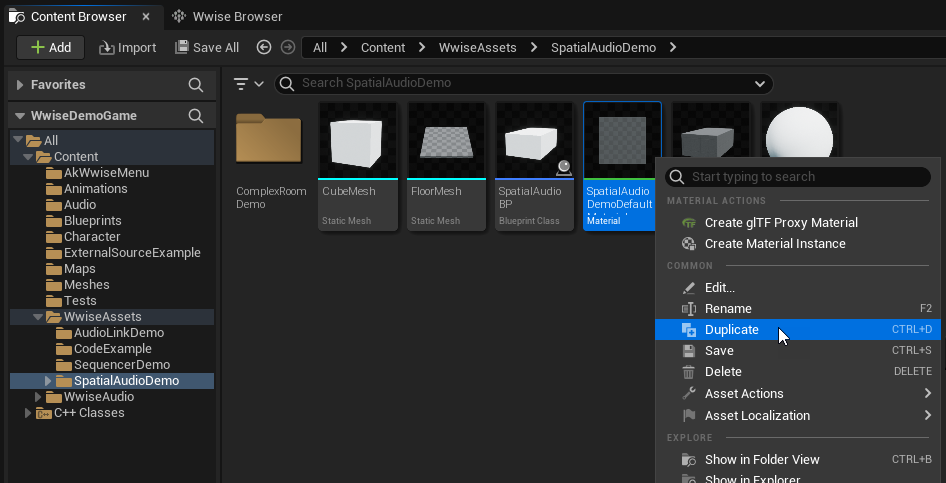Expand the Favorites section
Screen dimensions: 946x483
(x=20, y=85)
